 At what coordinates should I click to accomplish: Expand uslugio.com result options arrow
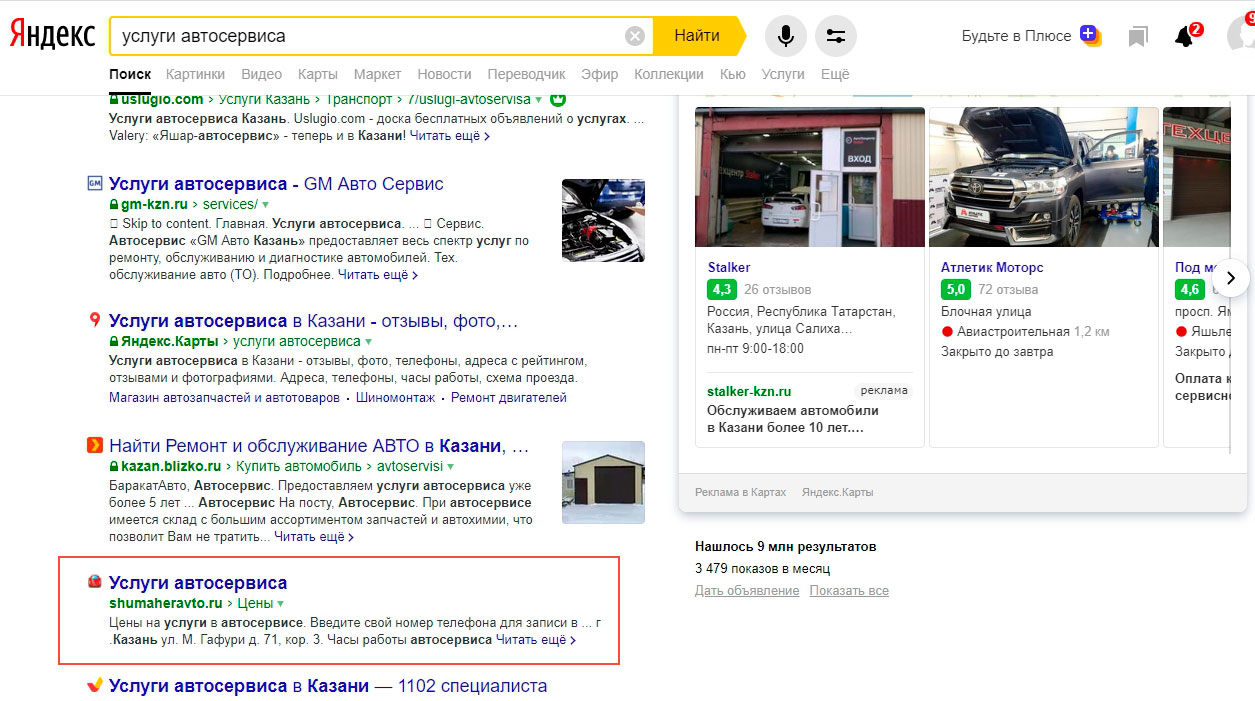pyautogui.click(x=539, y=100)
